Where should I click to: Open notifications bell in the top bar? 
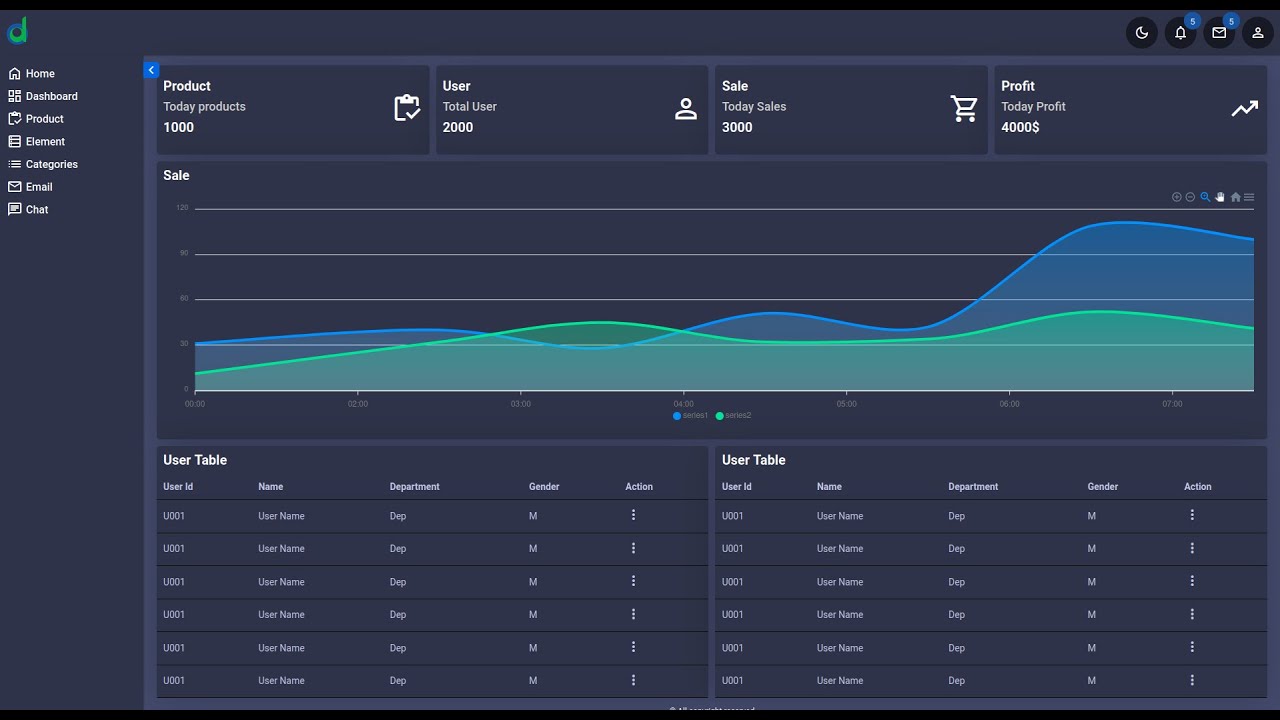(1181, 33)
